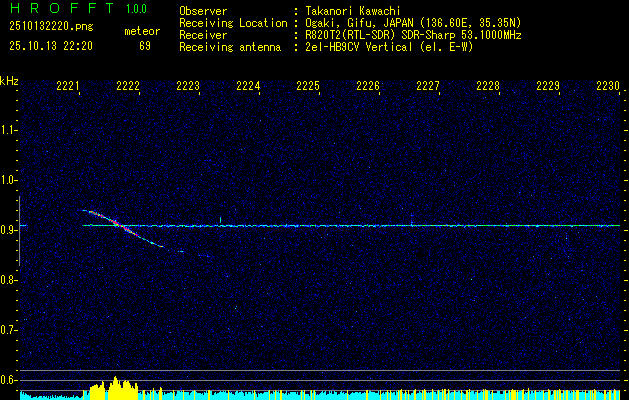Select the 2227 time axis label
629x400 pixels.
[x=428, y=87]
